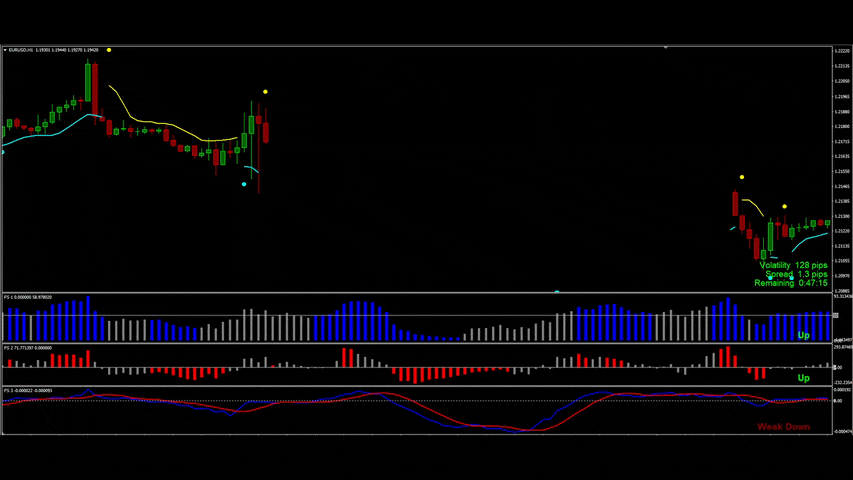
Task: Click the triangle before the EURUSD,H1 title
Action: [5, 50]
